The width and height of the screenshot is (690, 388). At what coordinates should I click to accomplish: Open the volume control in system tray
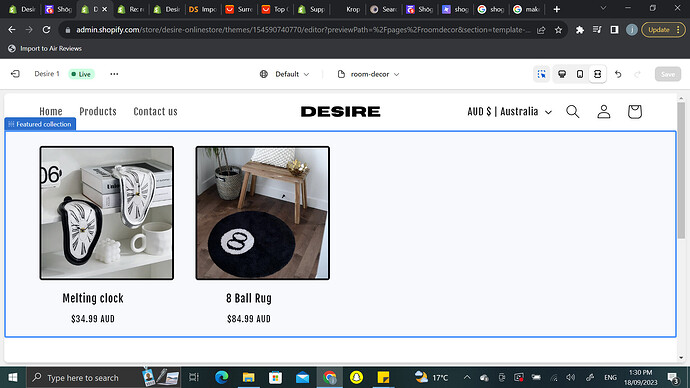tap(571, 377)
